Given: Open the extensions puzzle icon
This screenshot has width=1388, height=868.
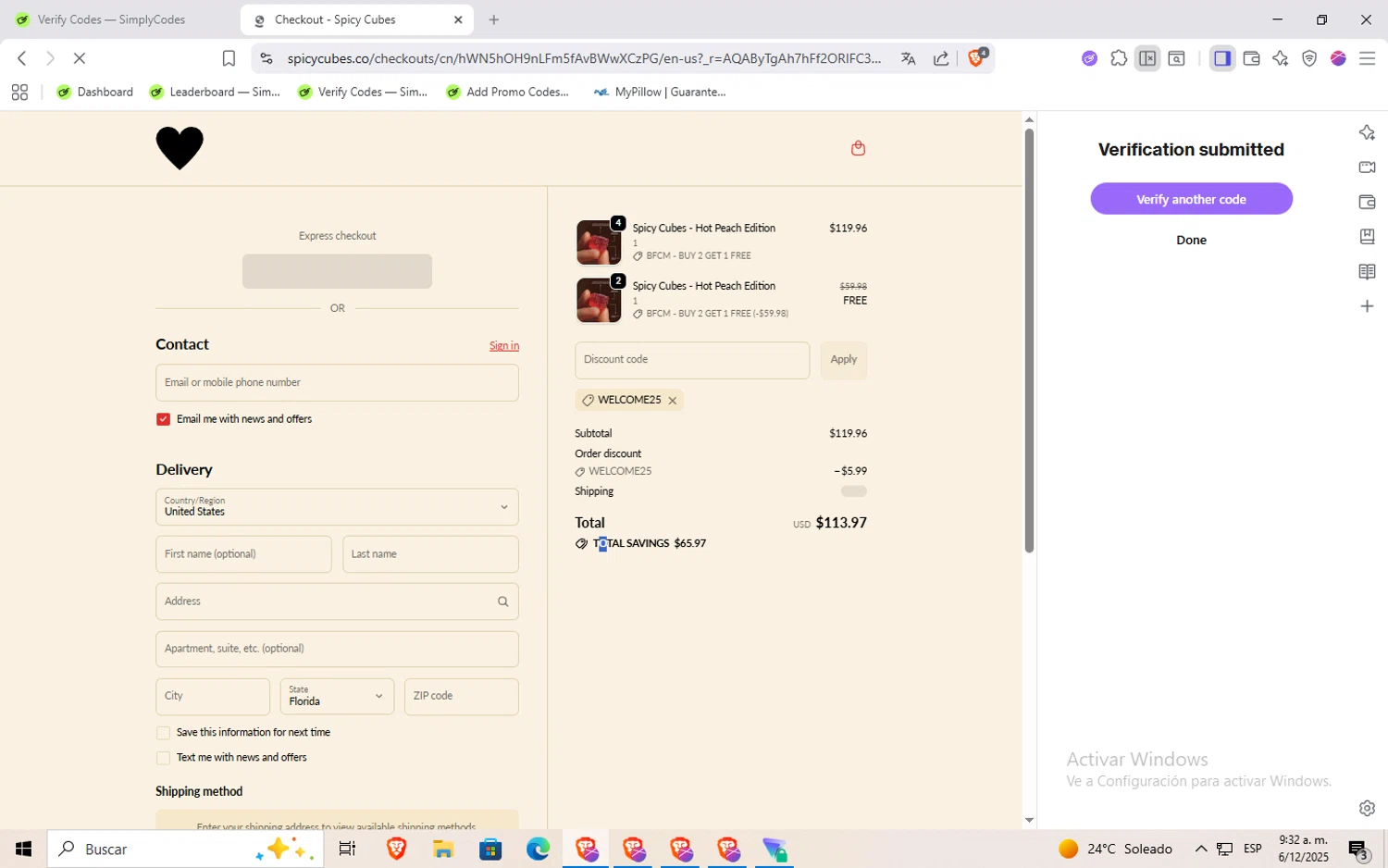Looking at the screenshot, I should click(1119, 58).
